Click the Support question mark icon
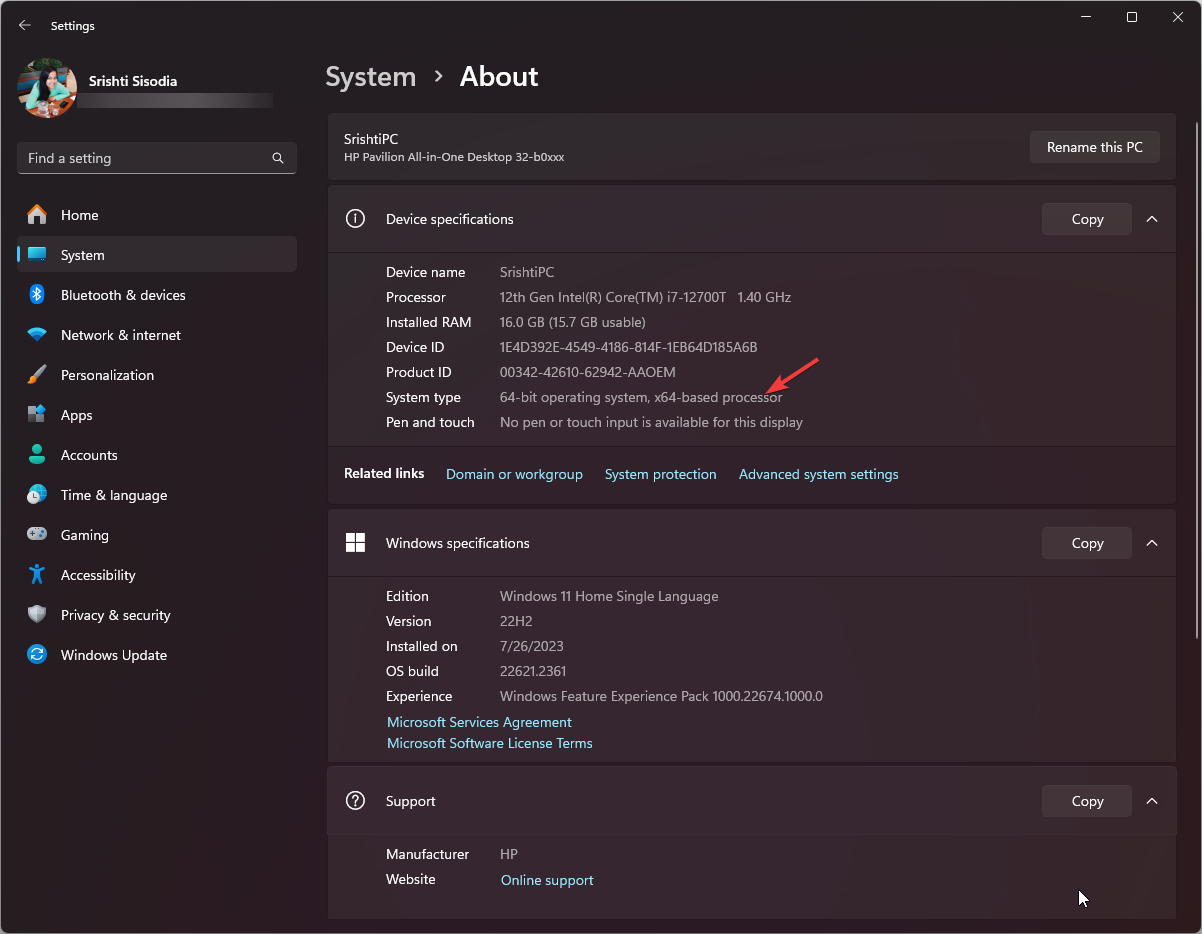The image size is (1202, 934). (355, 801)
